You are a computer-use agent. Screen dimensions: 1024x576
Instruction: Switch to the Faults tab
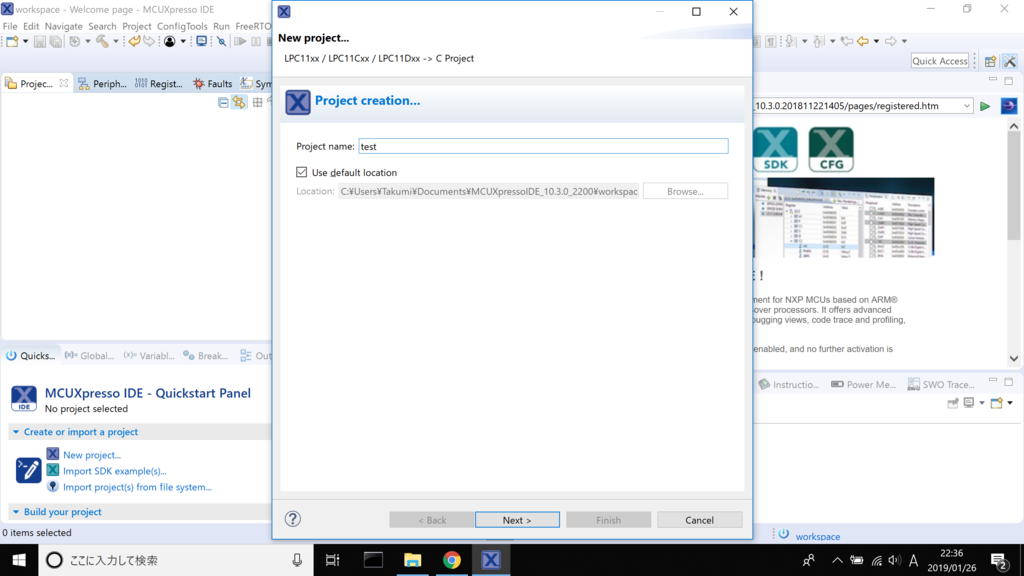click(212, 84)
